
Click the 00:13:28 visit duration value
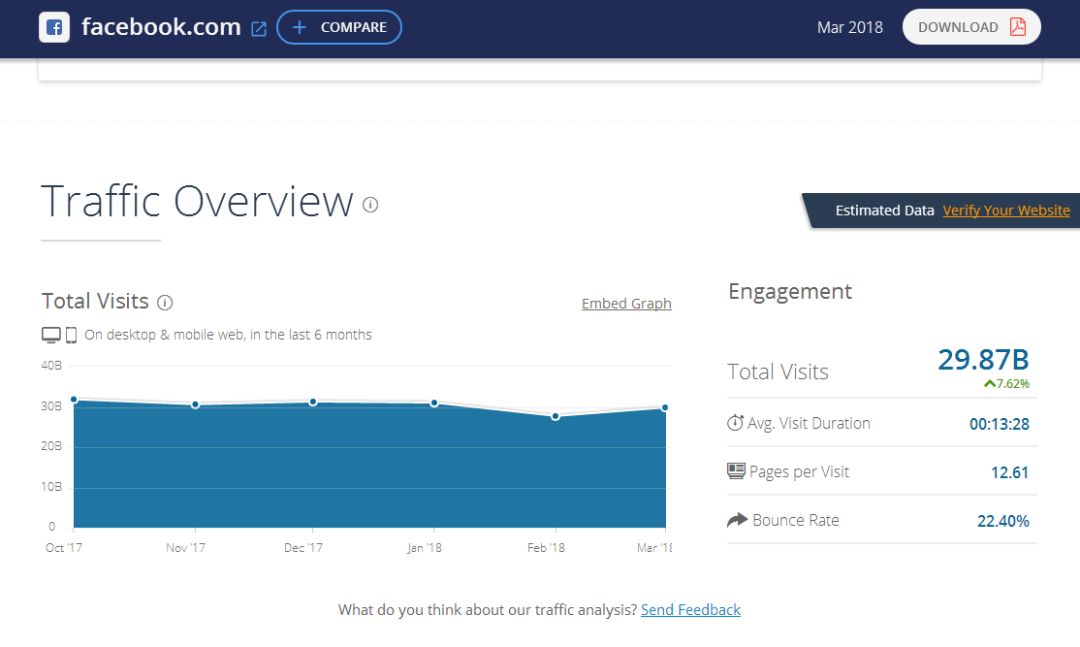click(999, 424)
